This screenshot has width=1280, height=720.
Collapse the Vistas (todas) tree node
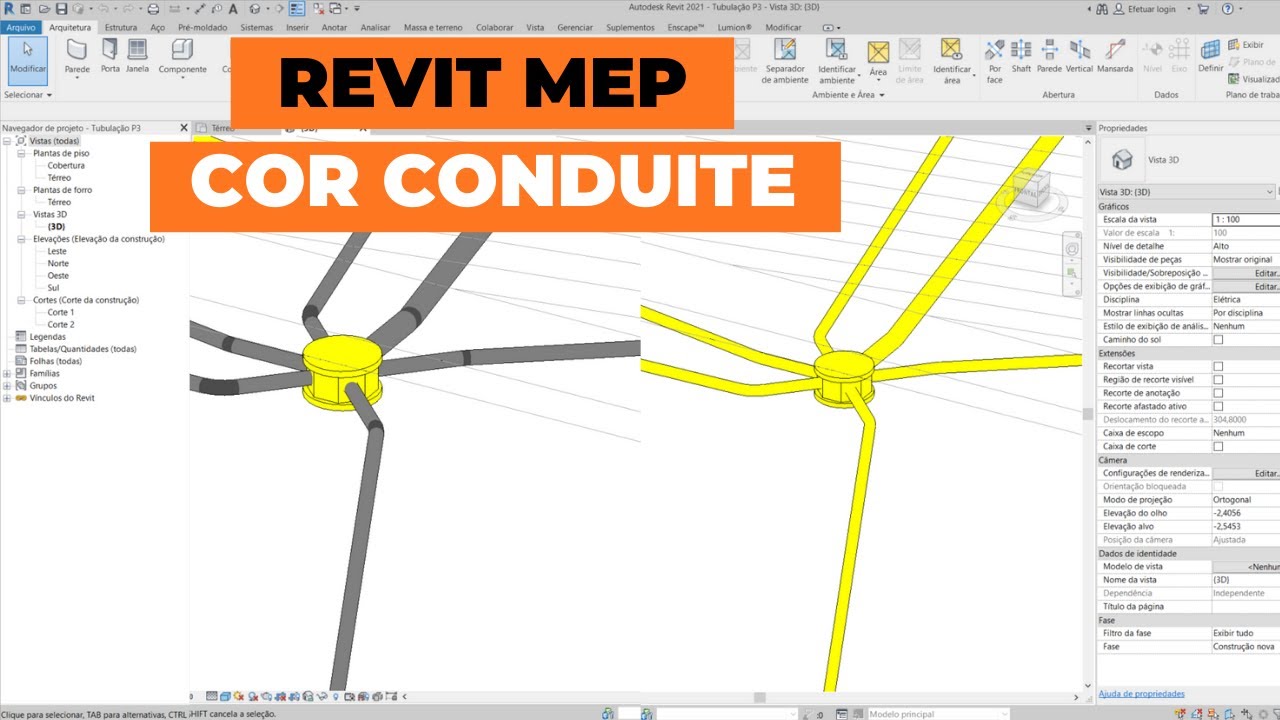[8, 141]
